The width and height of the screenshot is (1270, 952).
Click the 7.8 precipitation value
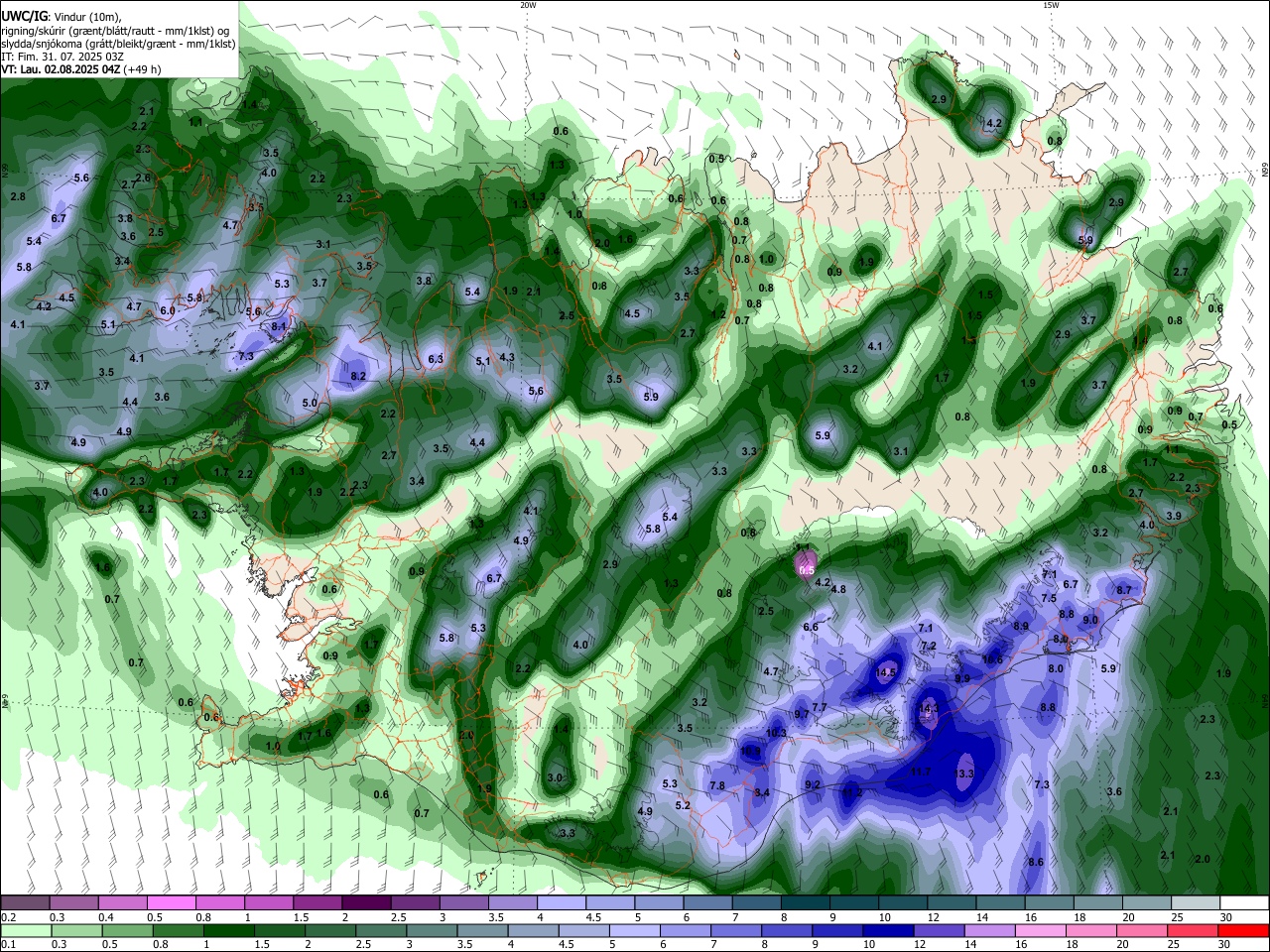pos(717,785)
